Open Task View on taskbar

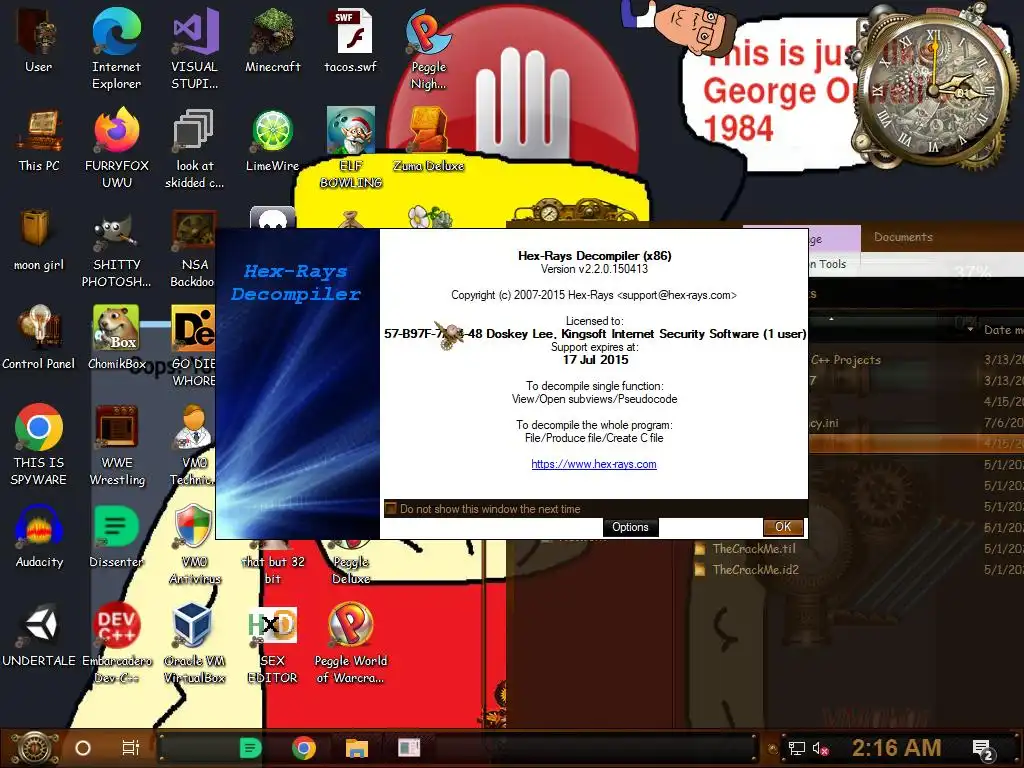click(x=131, y=748)
